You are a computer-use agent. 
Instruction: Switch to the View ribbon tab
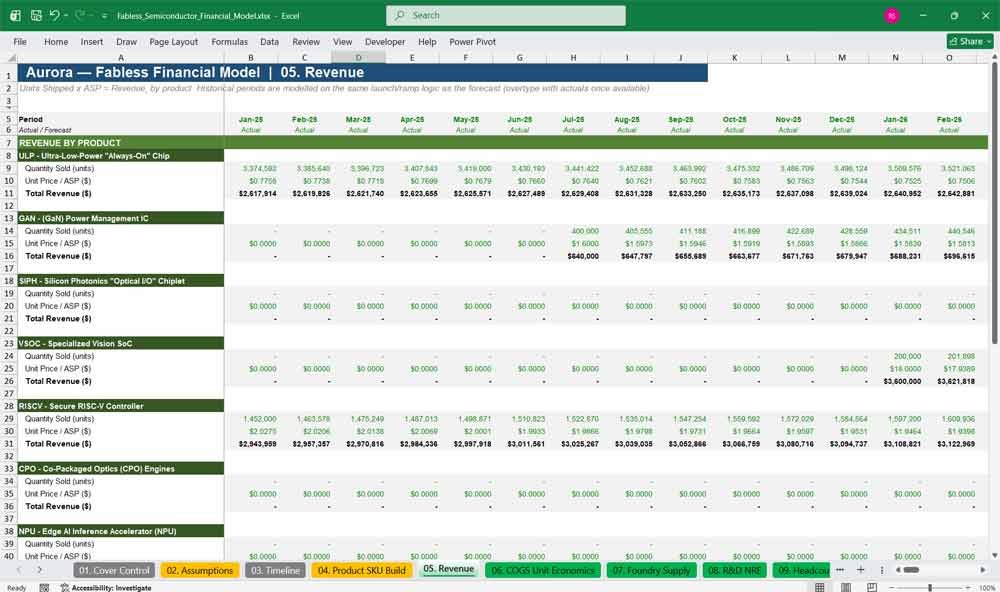342,41
